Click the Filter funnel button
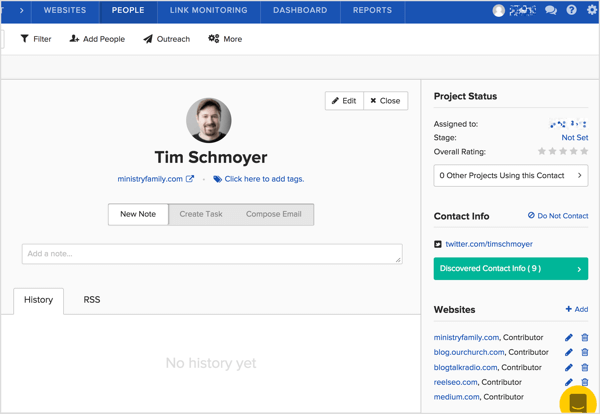 tap(36, 39)
